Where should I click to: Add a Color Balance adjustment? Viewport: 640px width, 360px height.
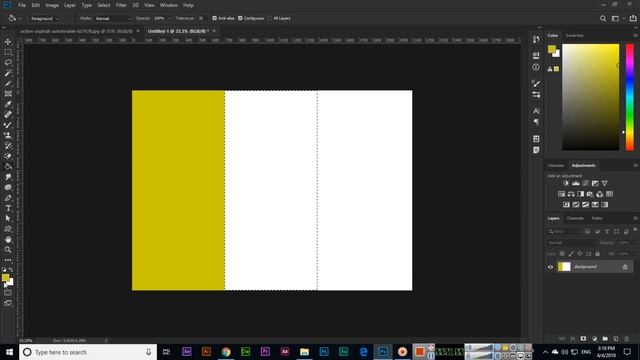pos(571,194)
